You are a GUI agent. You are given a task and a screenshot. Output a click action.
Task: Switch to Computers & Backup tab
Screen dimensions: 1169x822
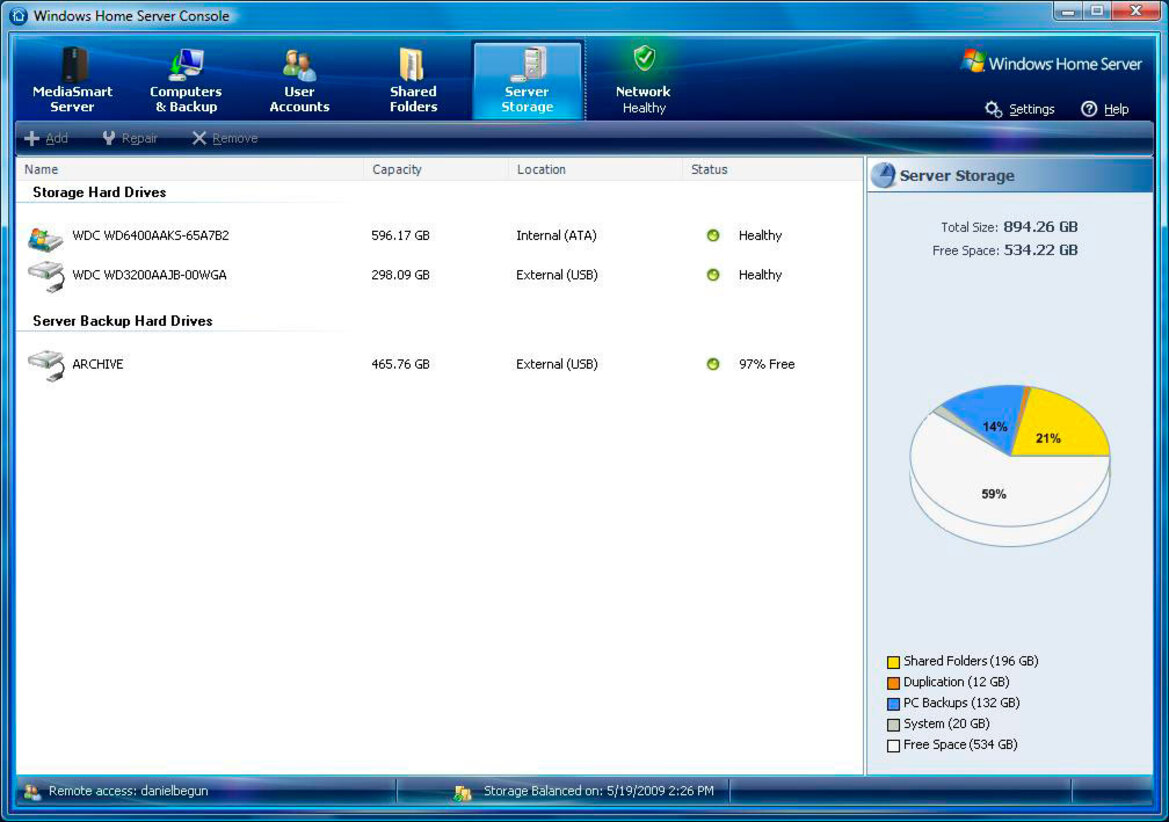[x=186, y=80]
